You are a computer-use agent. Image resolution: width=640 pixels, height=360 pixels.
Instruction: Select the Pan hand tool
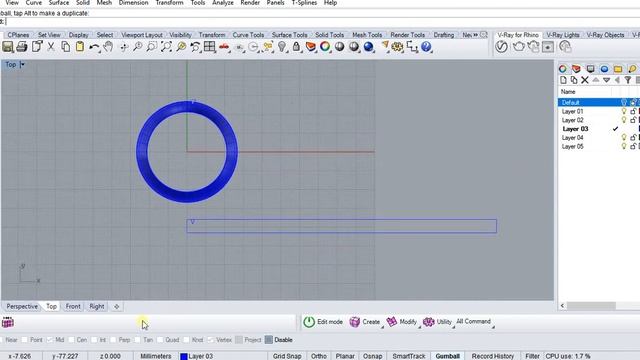108,47
